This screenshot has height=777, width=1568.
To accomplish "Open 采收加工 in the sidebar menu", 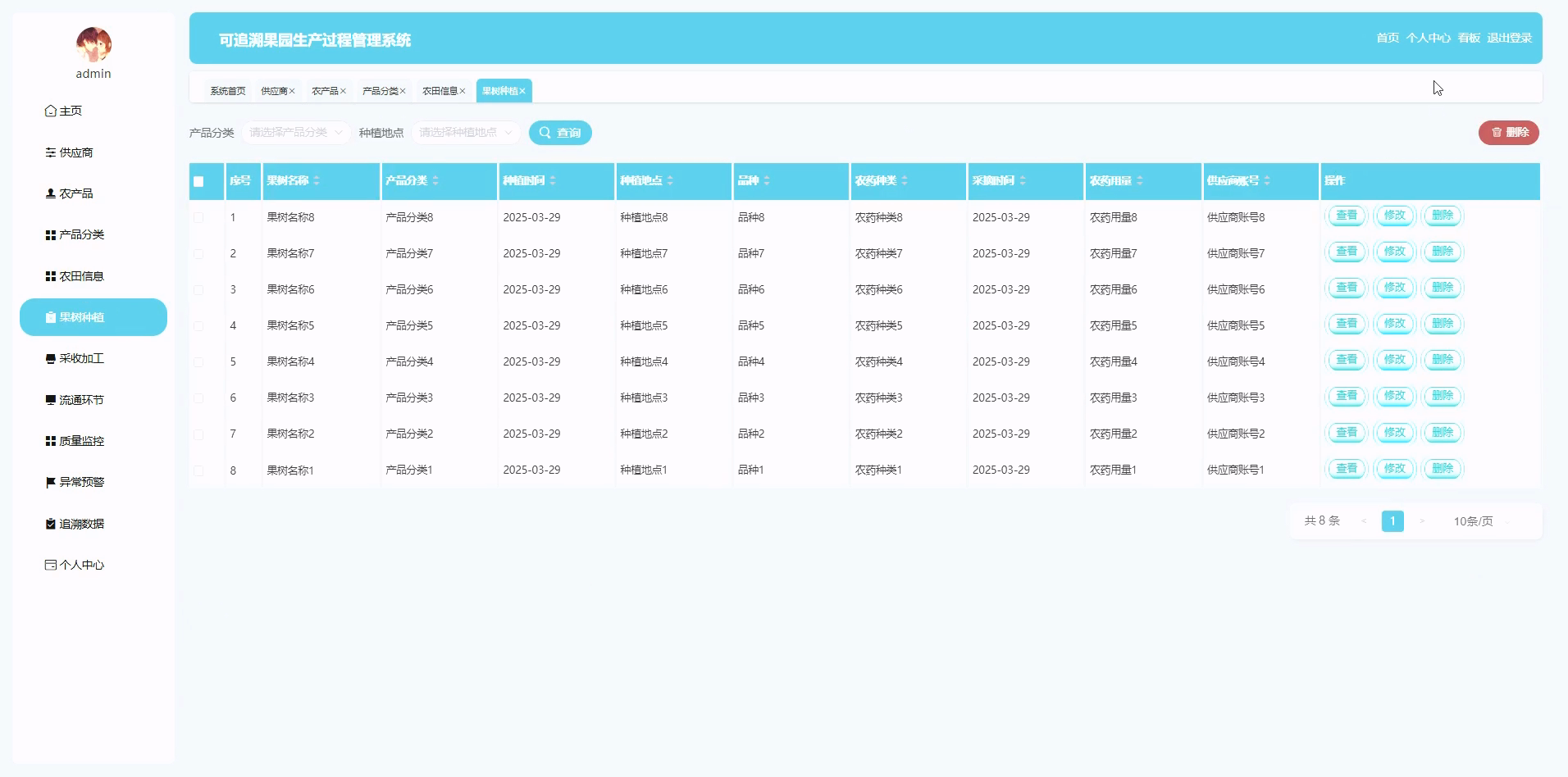I will click(93, 358).
